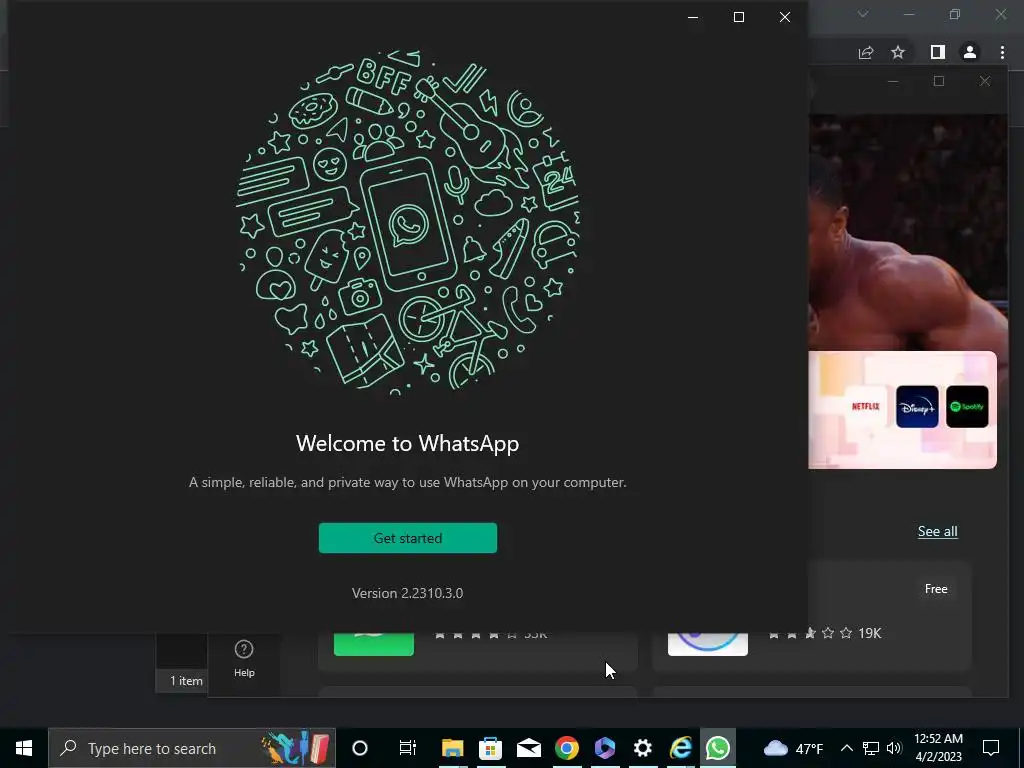The image size is (1024, 768).
Task: Click the Spotify tile in Store banner
Action: 967,406
